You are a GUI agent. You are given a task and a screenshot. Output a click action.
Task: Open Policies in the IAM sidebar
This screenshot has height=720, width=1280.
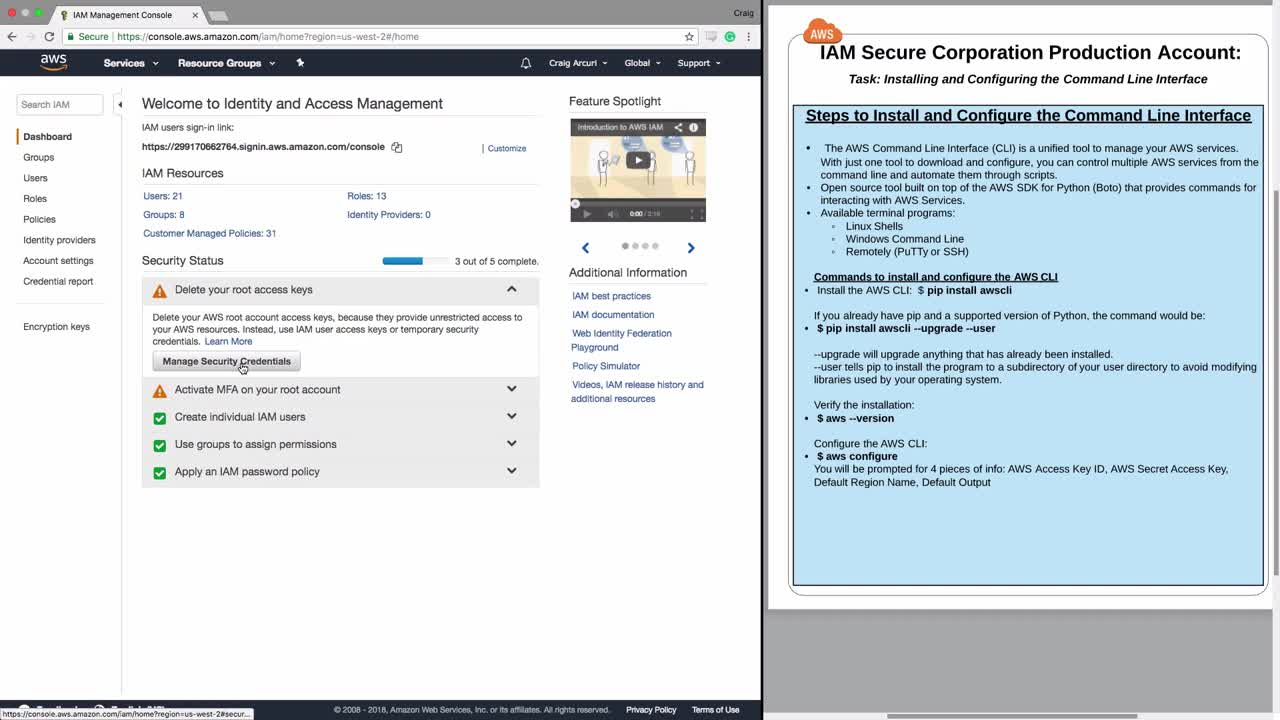(x=39, y=220)
